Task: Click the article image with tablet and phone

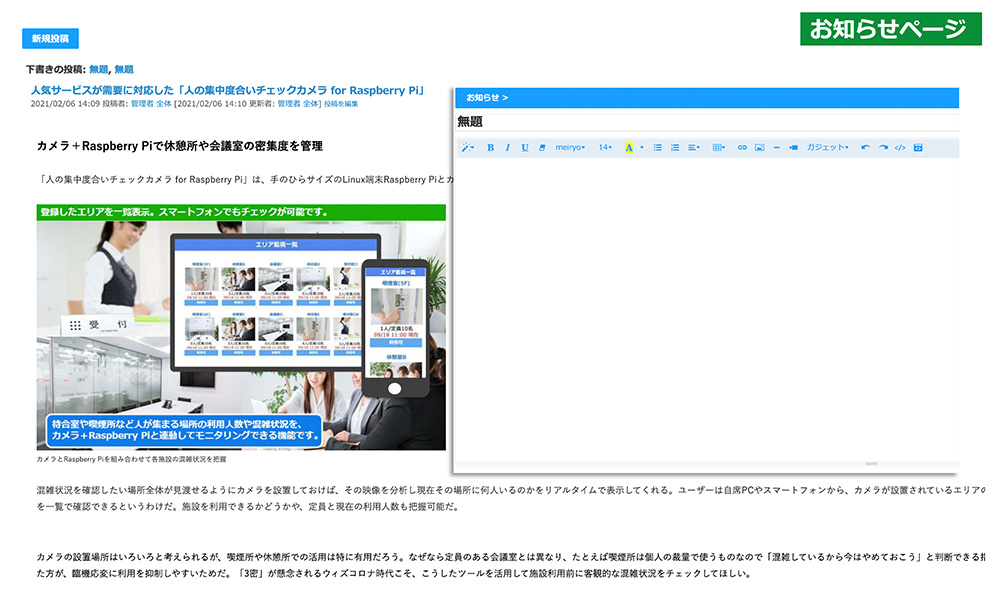Action: pos(241,327)
